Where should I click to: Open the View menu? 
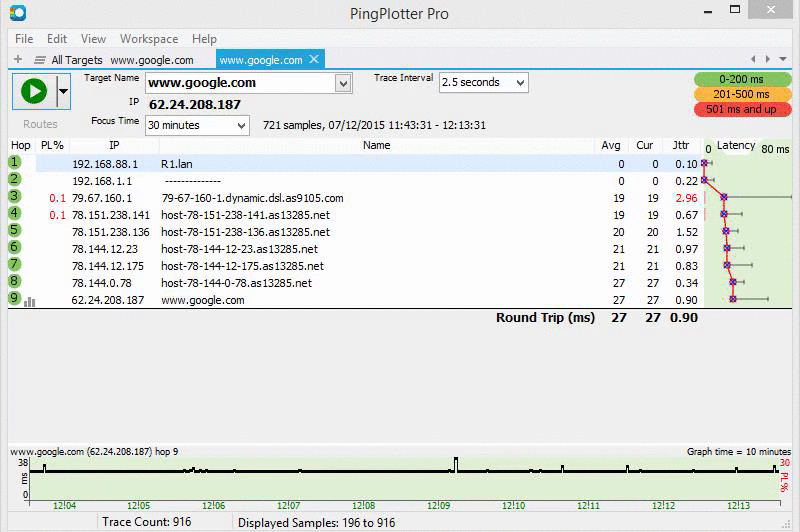[93, 39]
